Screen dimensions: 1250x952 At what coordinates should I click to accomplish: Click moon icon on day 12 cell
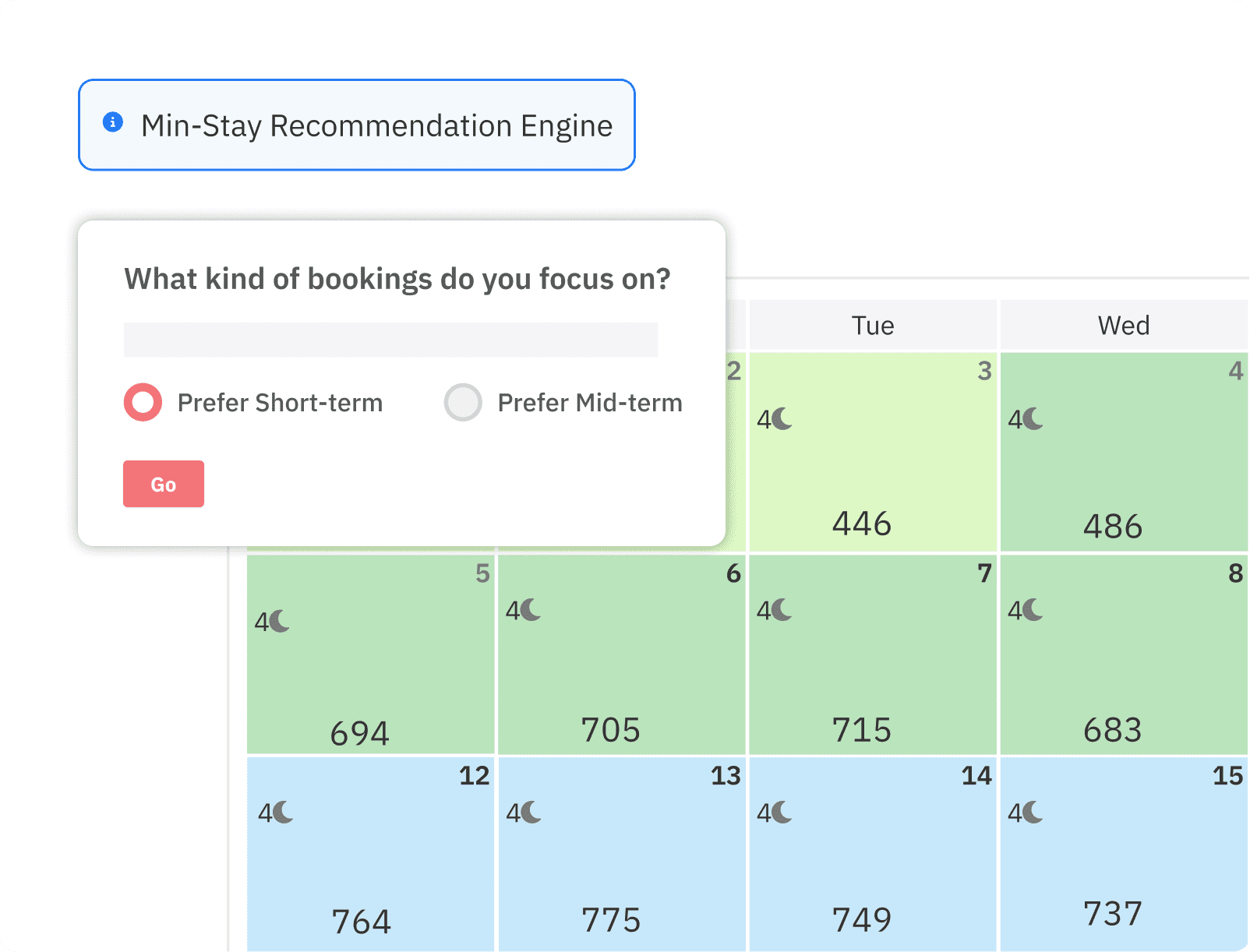point(284,813)
